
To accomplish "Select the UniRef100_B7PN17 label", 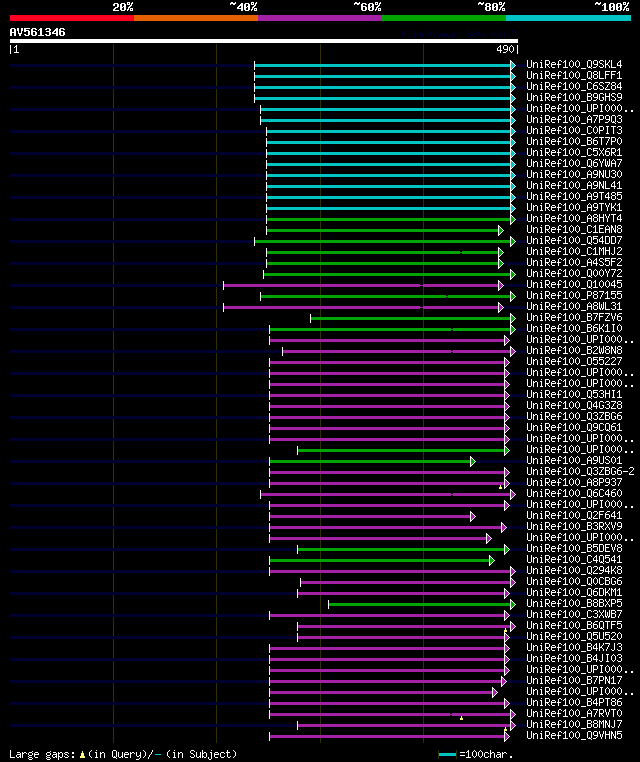I will click(x=574, y=680).
